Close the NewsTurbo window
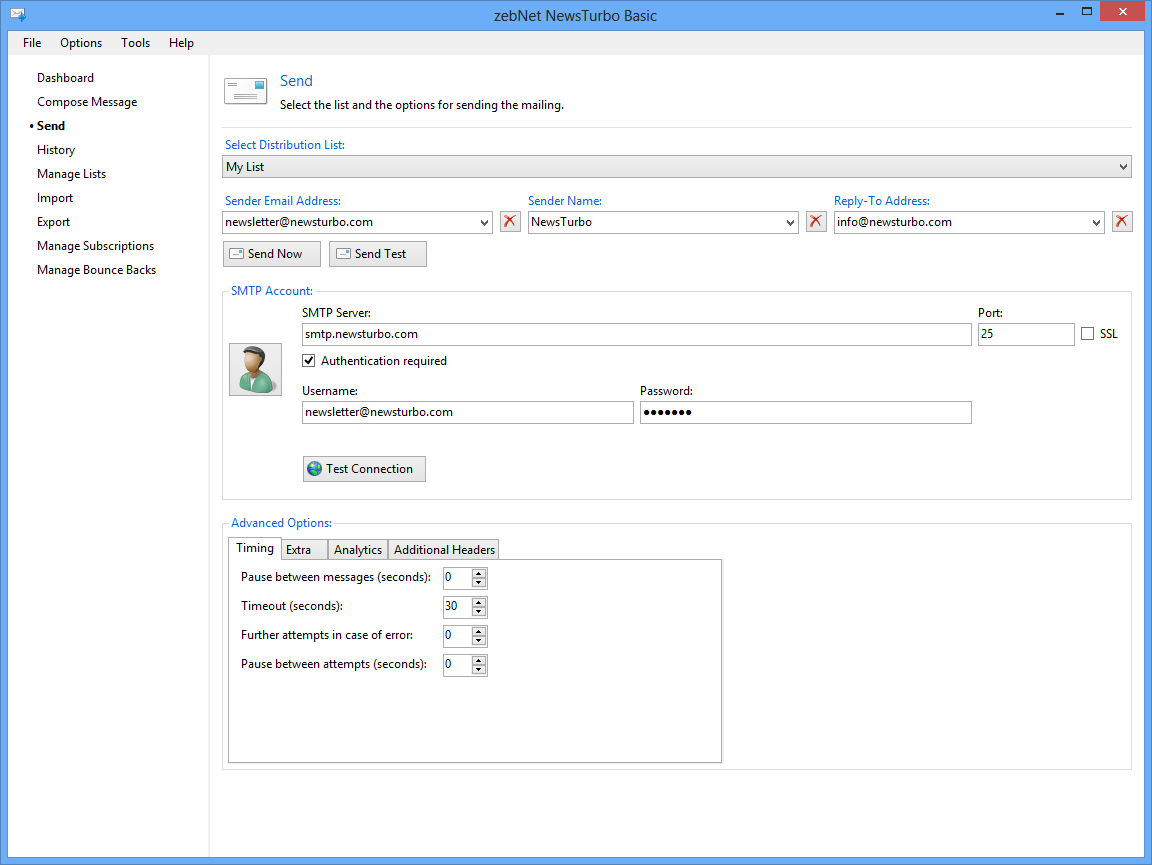The height and width of the screenshot is (865, 1152). [1122, 12]
